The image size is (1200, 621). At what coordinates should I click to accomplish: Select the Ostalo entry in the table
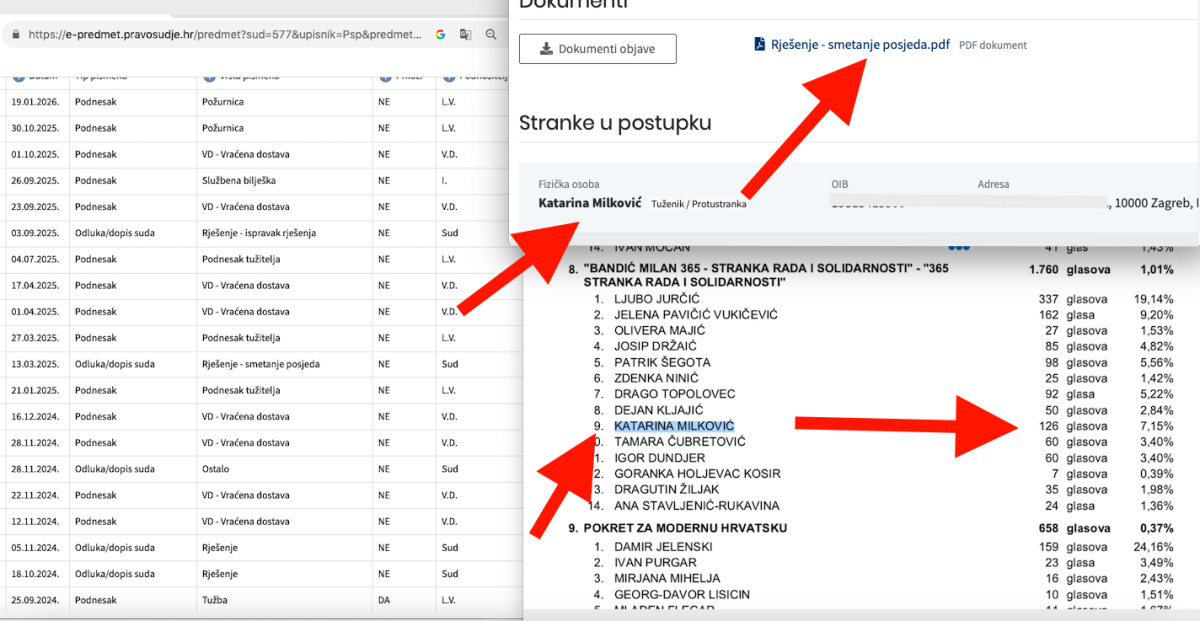tap(215, 469)
